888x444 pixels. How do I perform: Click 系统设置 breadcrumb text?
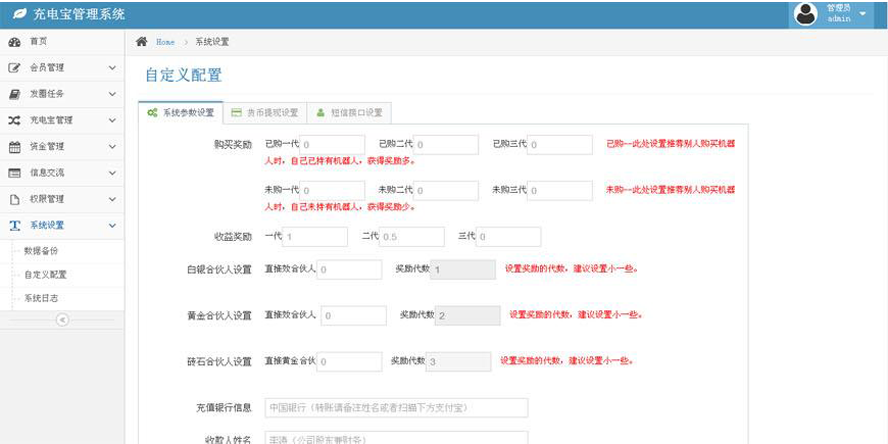(212, 42)
